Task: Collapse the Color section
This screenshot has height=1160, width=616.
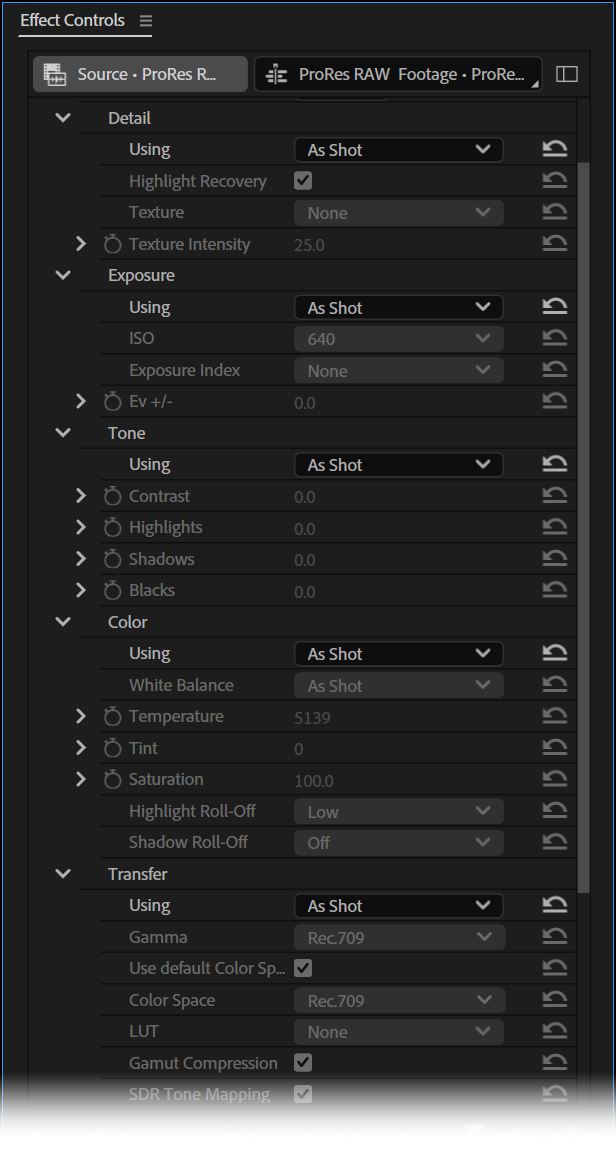Action: coord(63,622)
